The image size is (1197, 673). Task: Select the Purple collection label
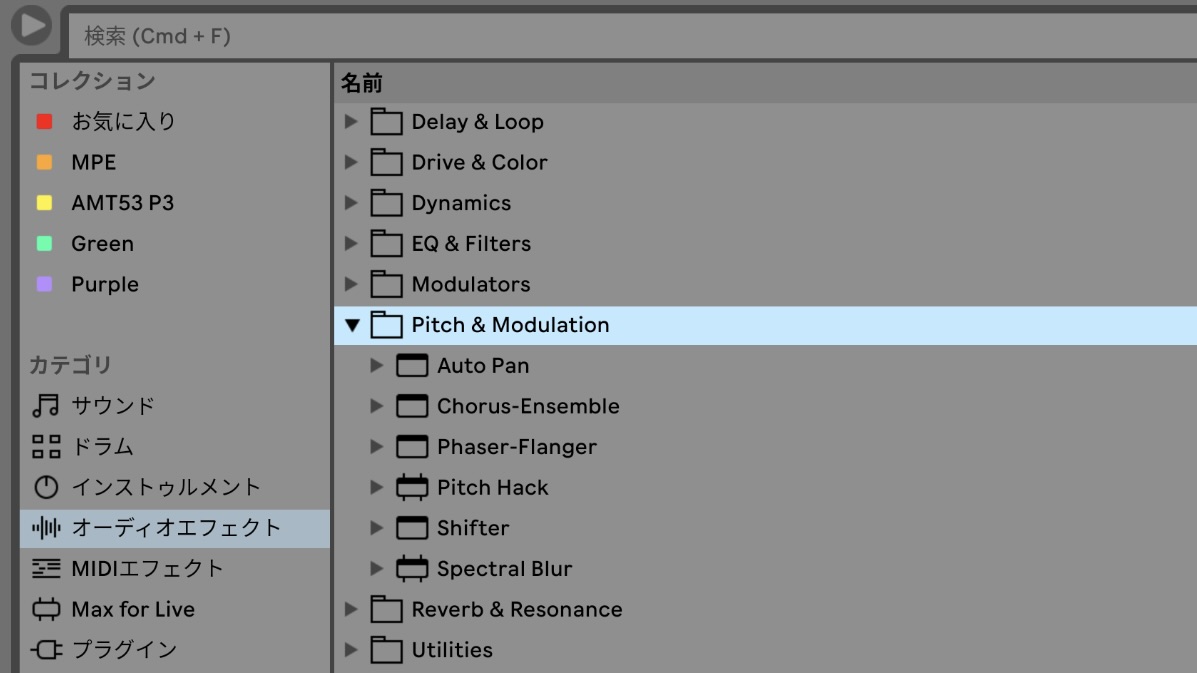tap(104, 284)
